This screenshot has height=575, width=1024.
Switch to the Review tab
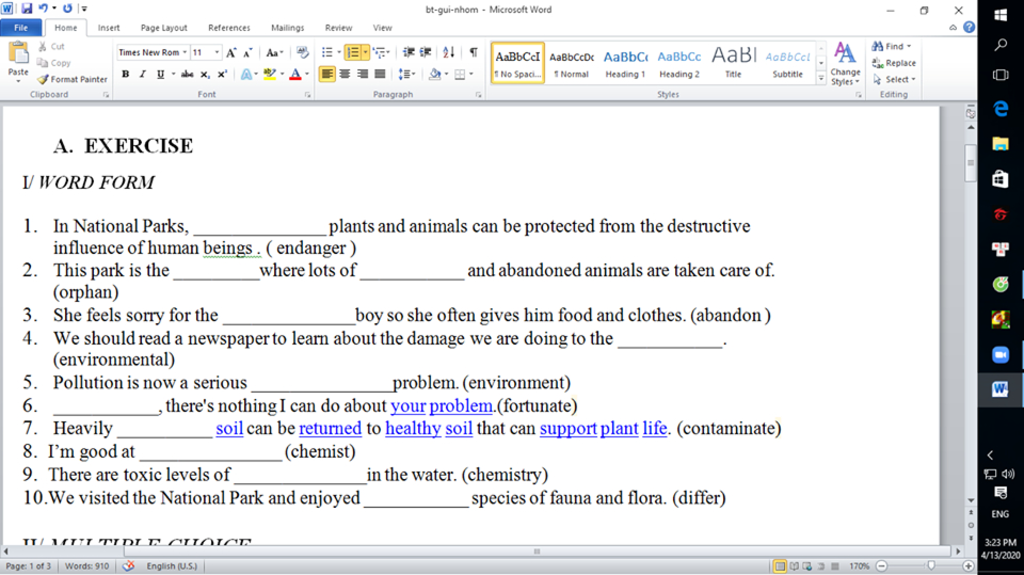click(x=338, y=27)
